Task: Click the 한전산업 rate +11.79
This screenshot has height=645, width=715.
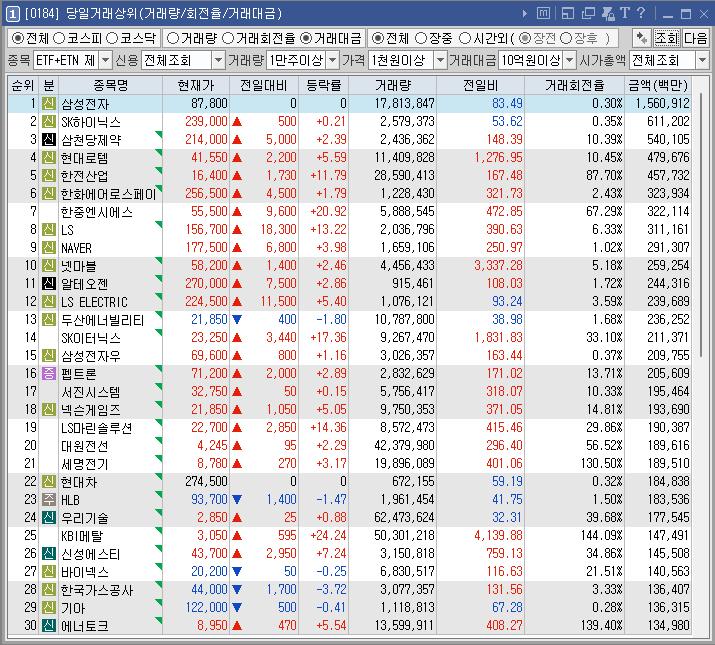Action: point(328,176)
